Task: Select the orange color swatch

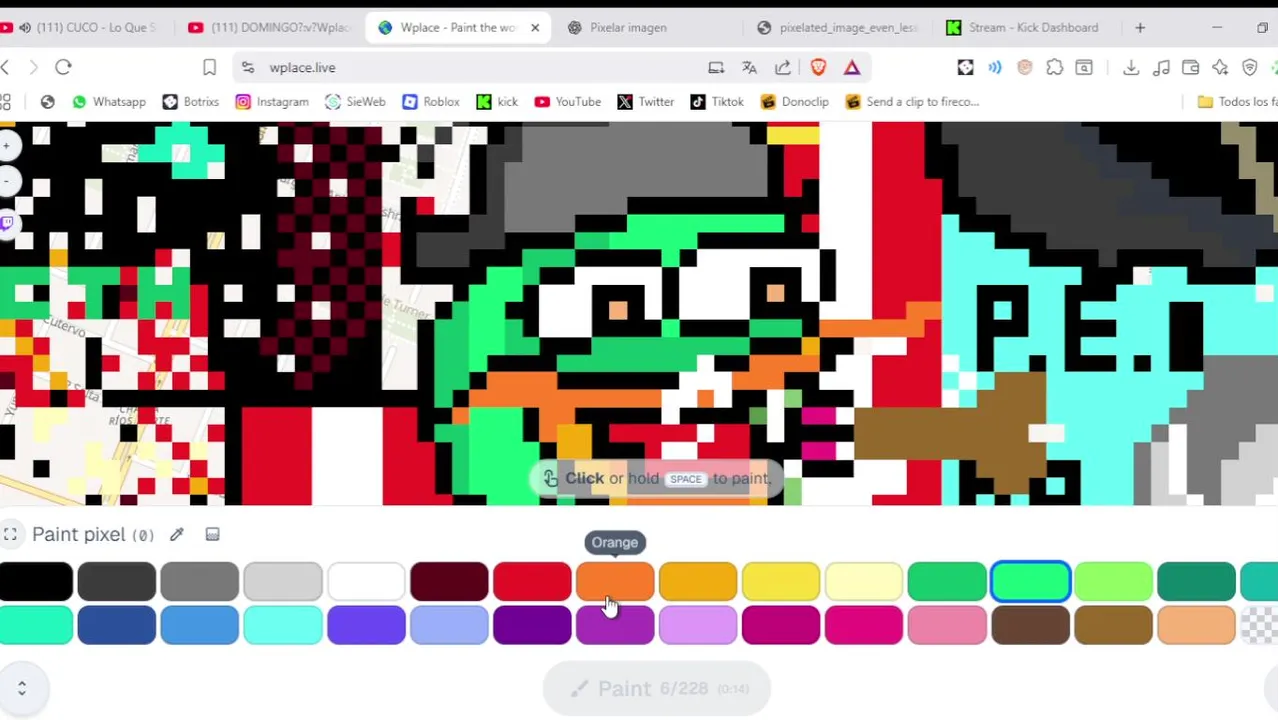Action: click(x=615, y=581)
